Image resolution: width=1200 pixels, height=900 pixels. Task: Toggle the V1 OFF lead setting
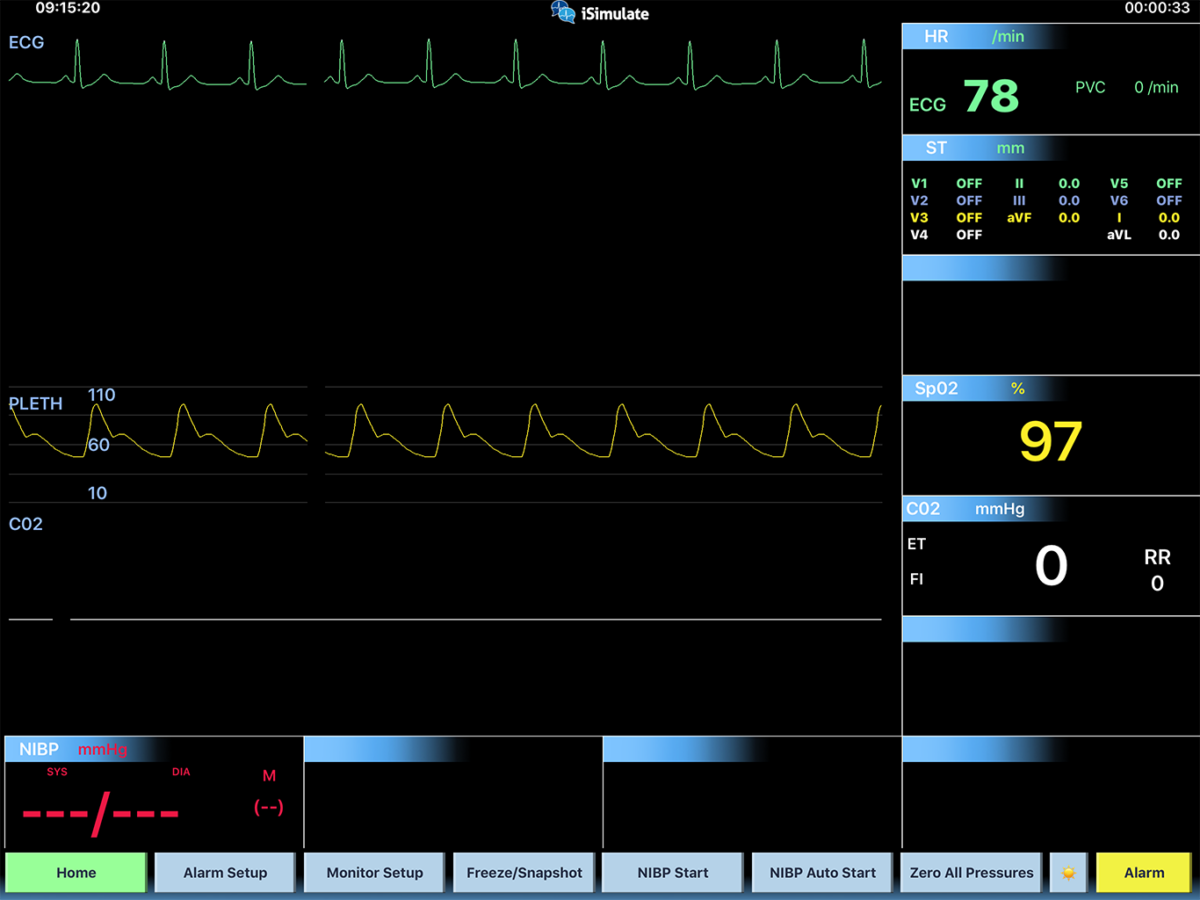click(945, 184)
